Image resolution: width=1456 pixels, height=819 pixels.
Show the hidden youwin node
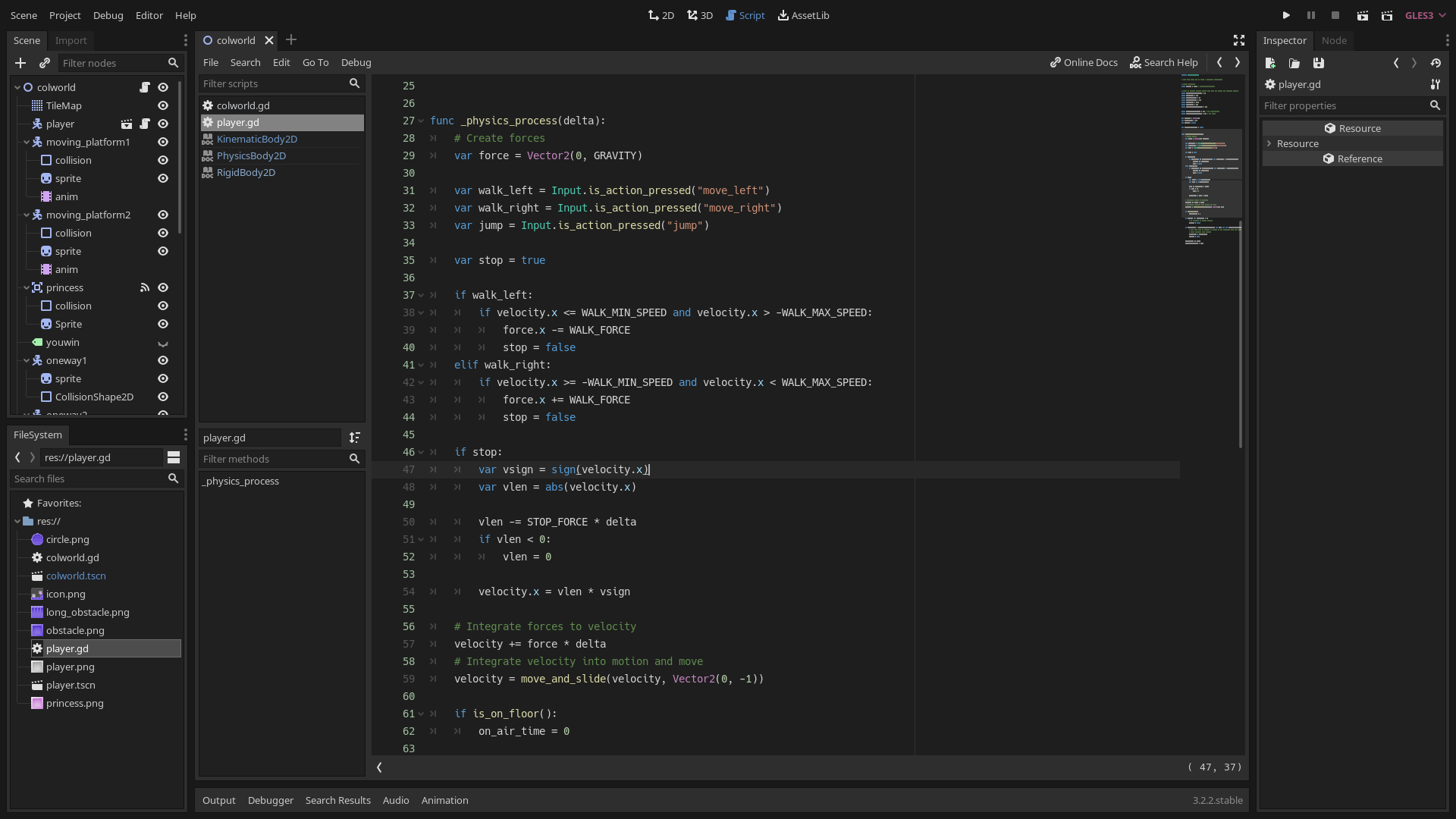(x=163, y=343)
